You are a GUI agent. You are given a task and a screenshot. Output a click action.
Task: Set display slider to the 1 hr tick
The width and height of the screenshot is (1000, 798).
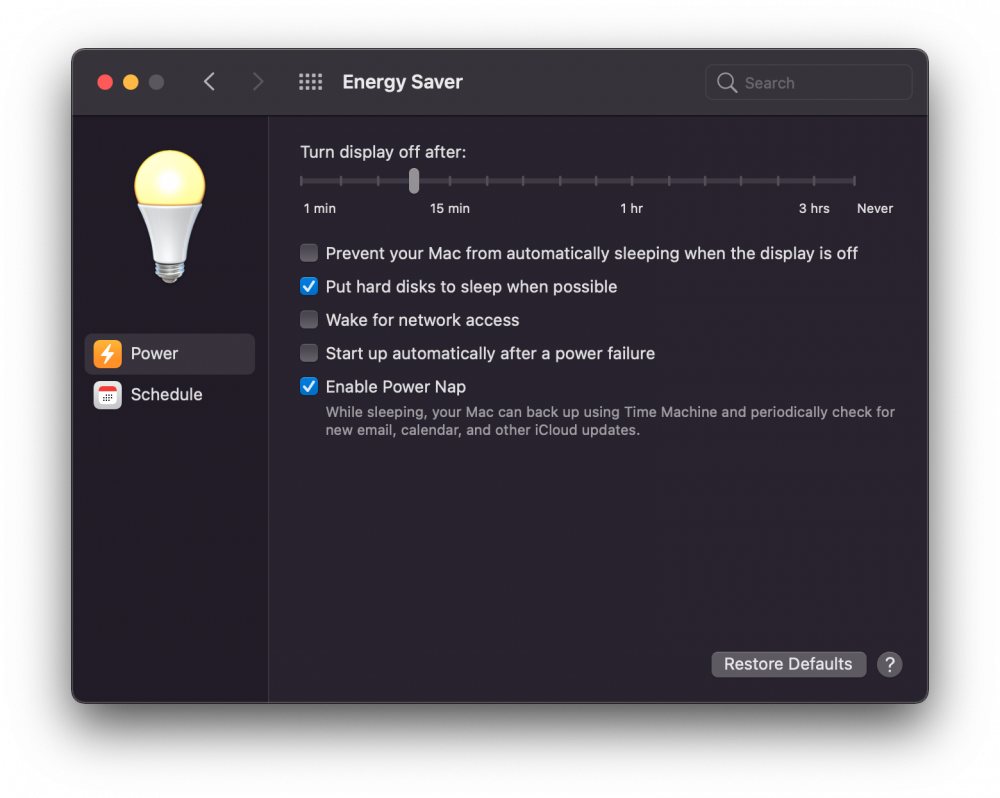tap(632, 181)
